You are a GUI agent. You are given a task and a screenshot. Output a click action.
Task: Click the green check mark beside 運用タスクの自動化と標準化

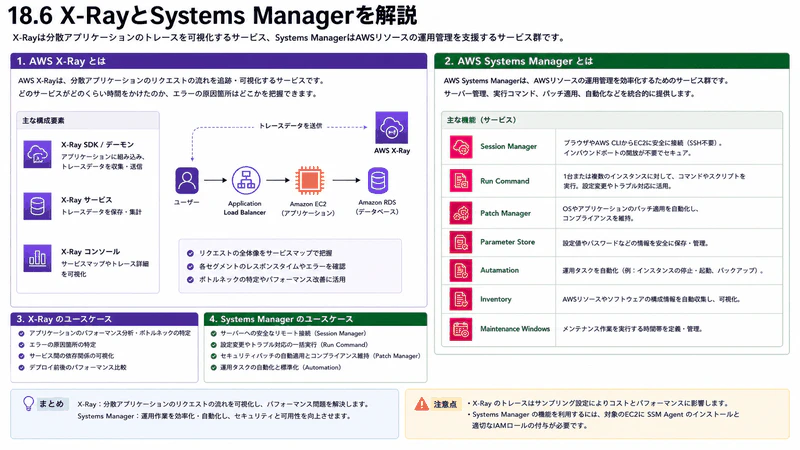click(x=214, y=367)
